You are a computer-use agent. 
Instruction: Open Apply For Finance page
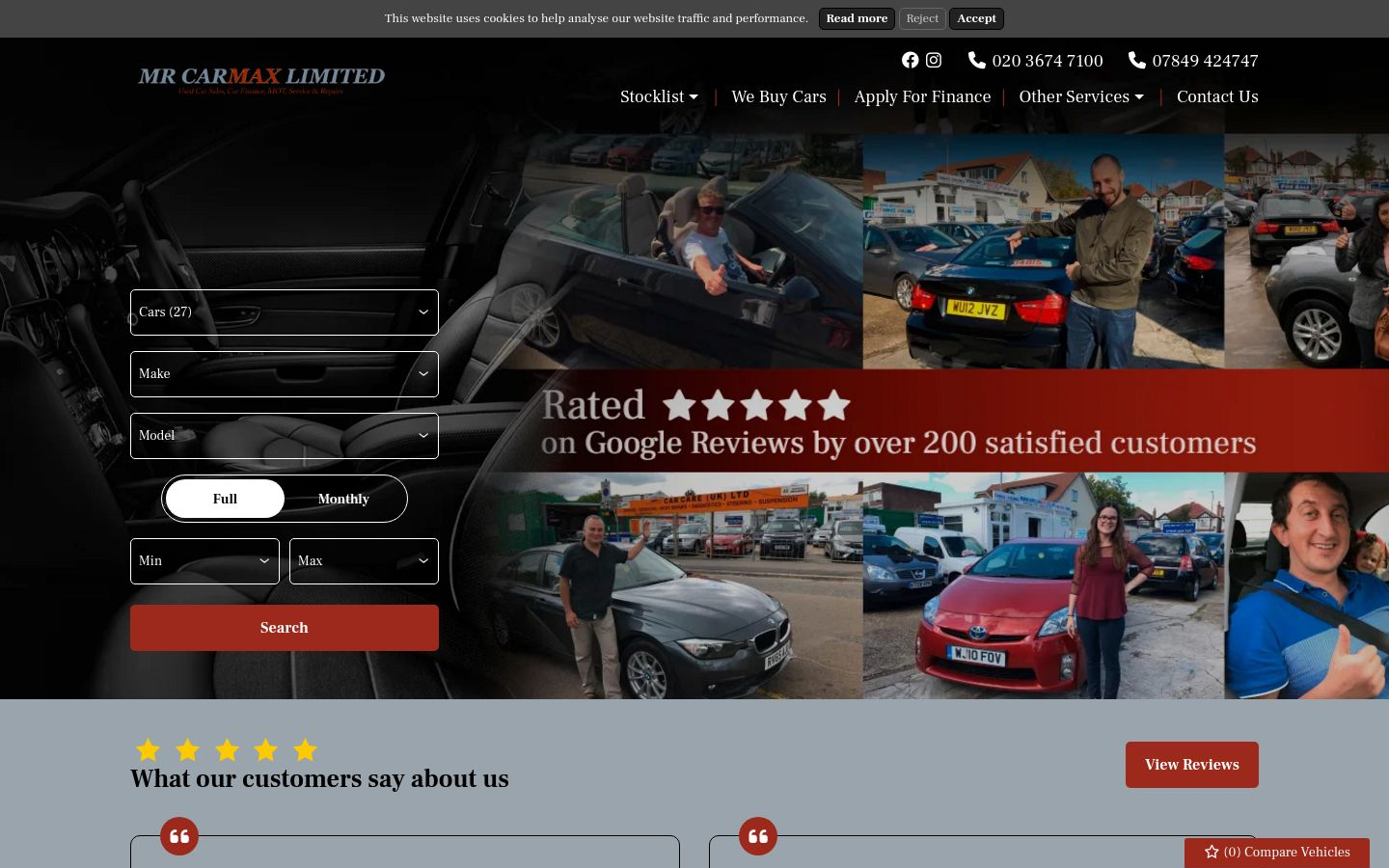[x=922, y=96]
